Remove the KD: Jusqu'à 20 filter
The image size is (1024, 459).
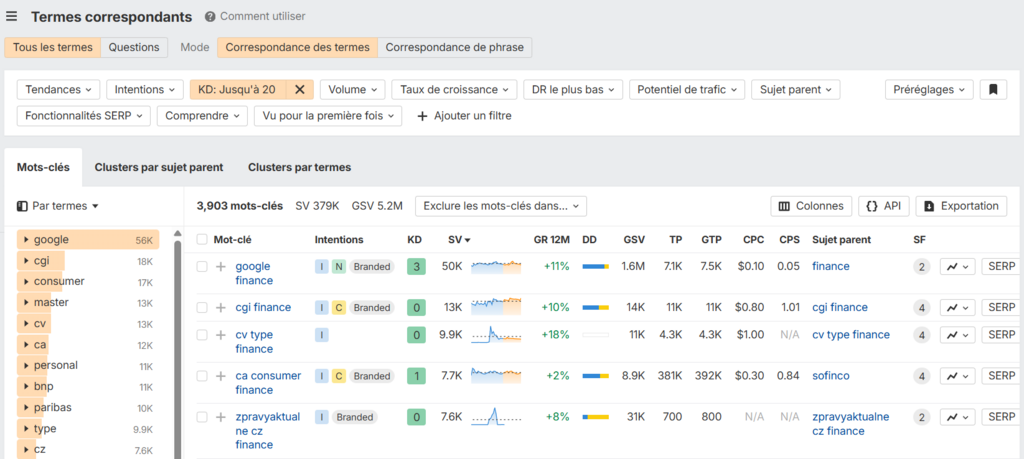[300, 89]
